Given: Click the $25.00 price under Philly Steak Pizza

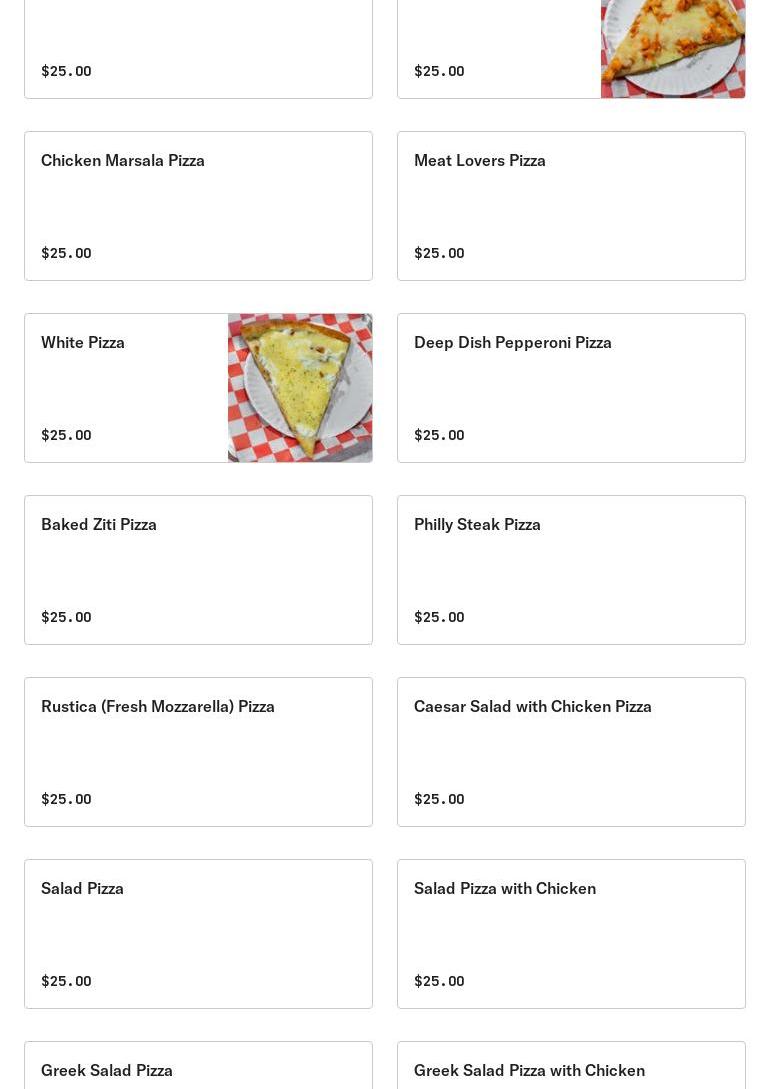Looking at the screenshot, I should [x=439, y=617].
